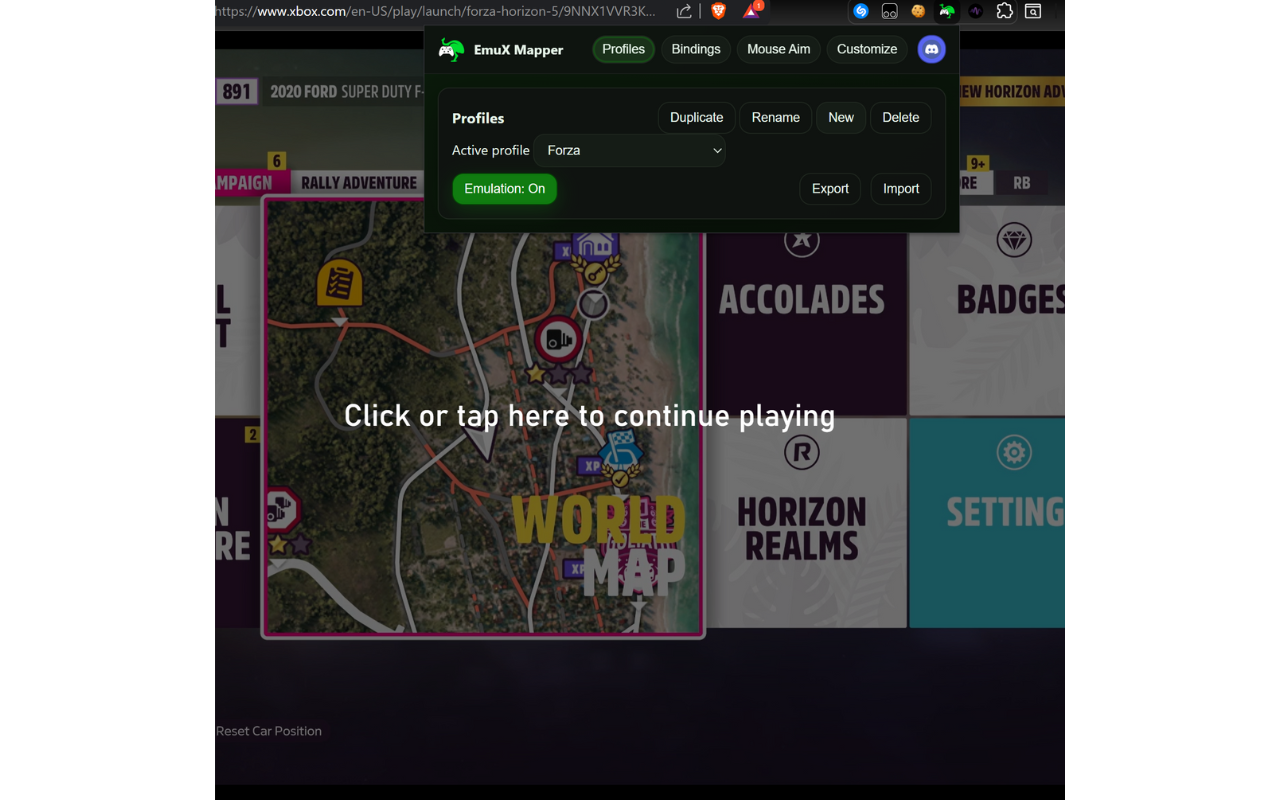Toggle Emulation off
This screenshot has width=1280, height=800.
(x=504, y=188)
